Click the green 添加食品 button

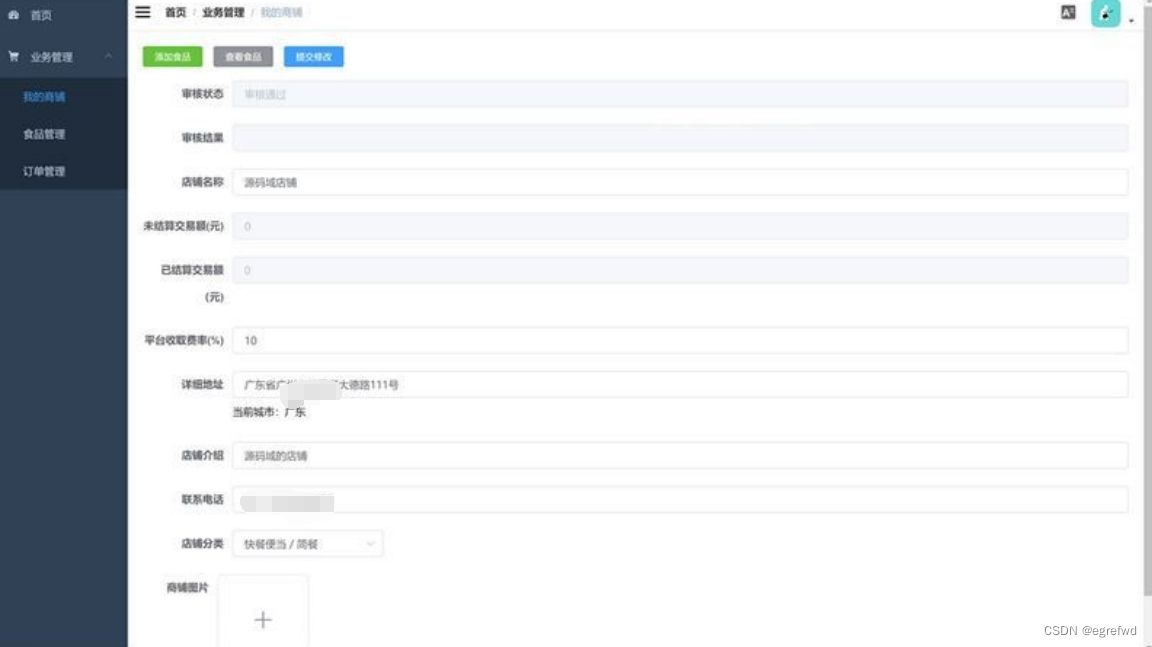pyautogui.click(x=172, y=57)
